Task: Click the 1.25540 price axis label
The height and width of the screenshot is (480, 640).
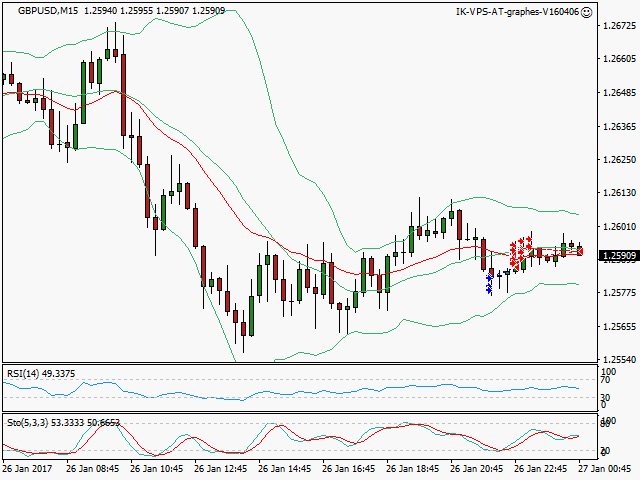Action: (x=619, y=359)
